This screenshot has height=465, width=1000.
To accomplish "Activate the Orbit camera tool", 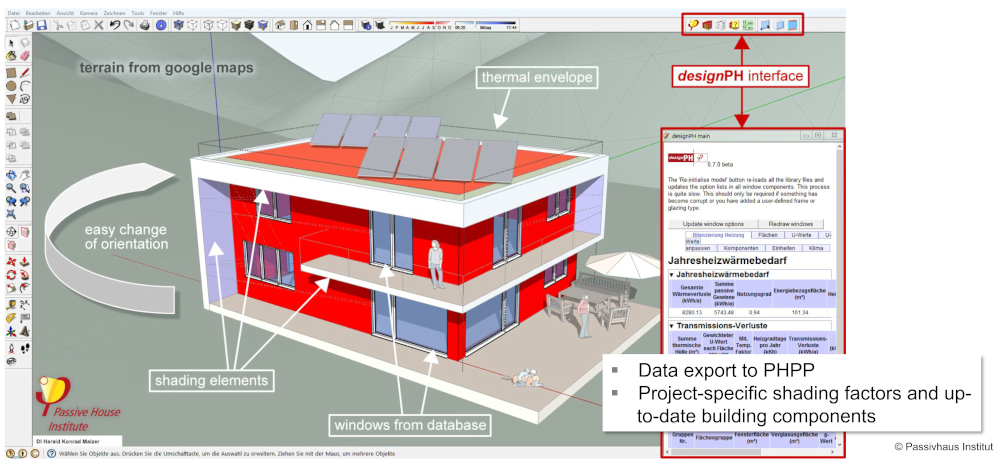I will (x=11, y=173).
